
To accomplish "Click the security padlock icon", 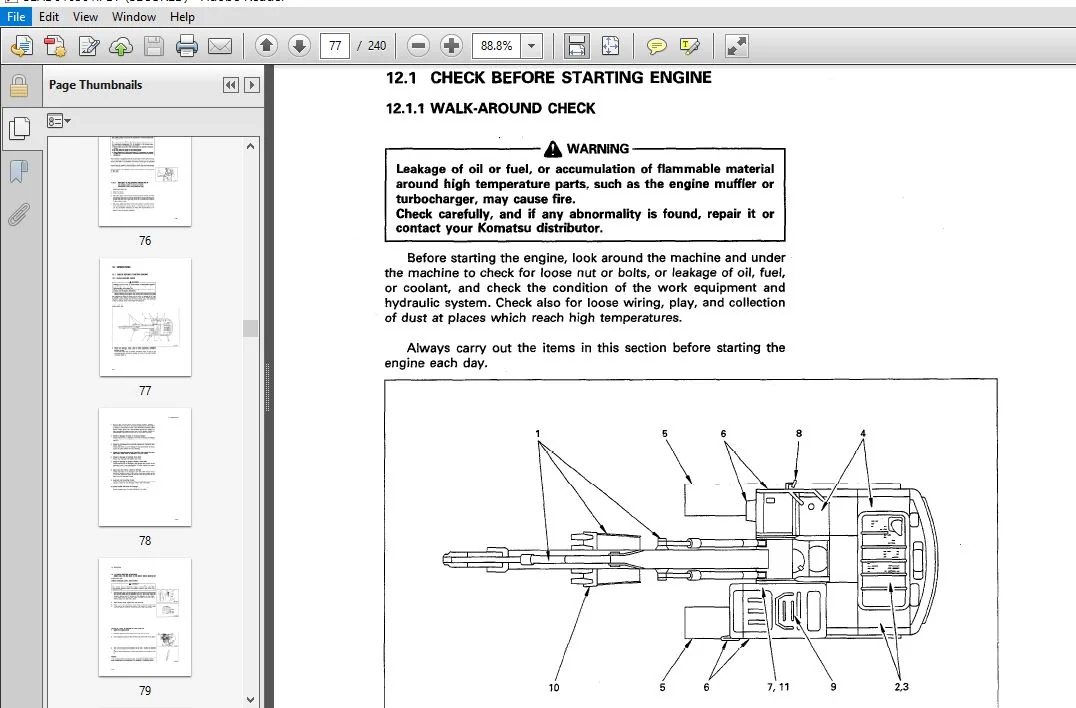I will pos(19,86).
